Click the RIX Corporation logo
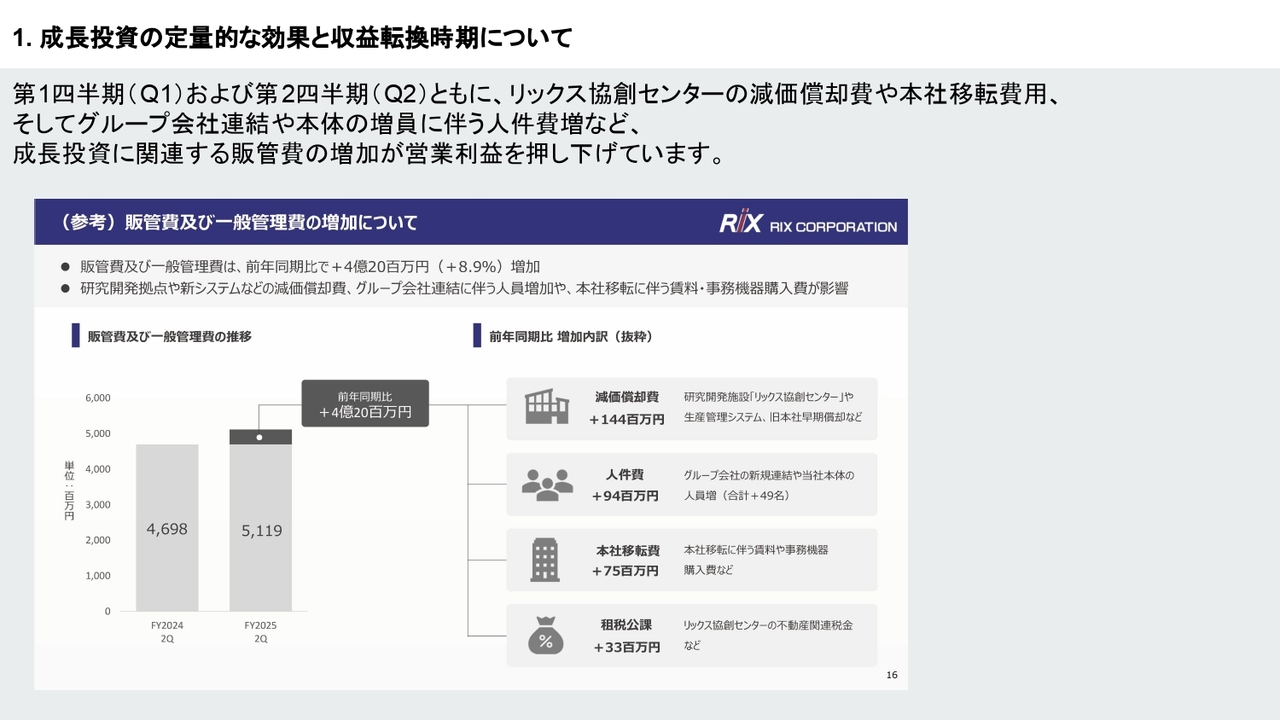The image size is (1280, 720). pyautogui.click(x=808, y=224)
